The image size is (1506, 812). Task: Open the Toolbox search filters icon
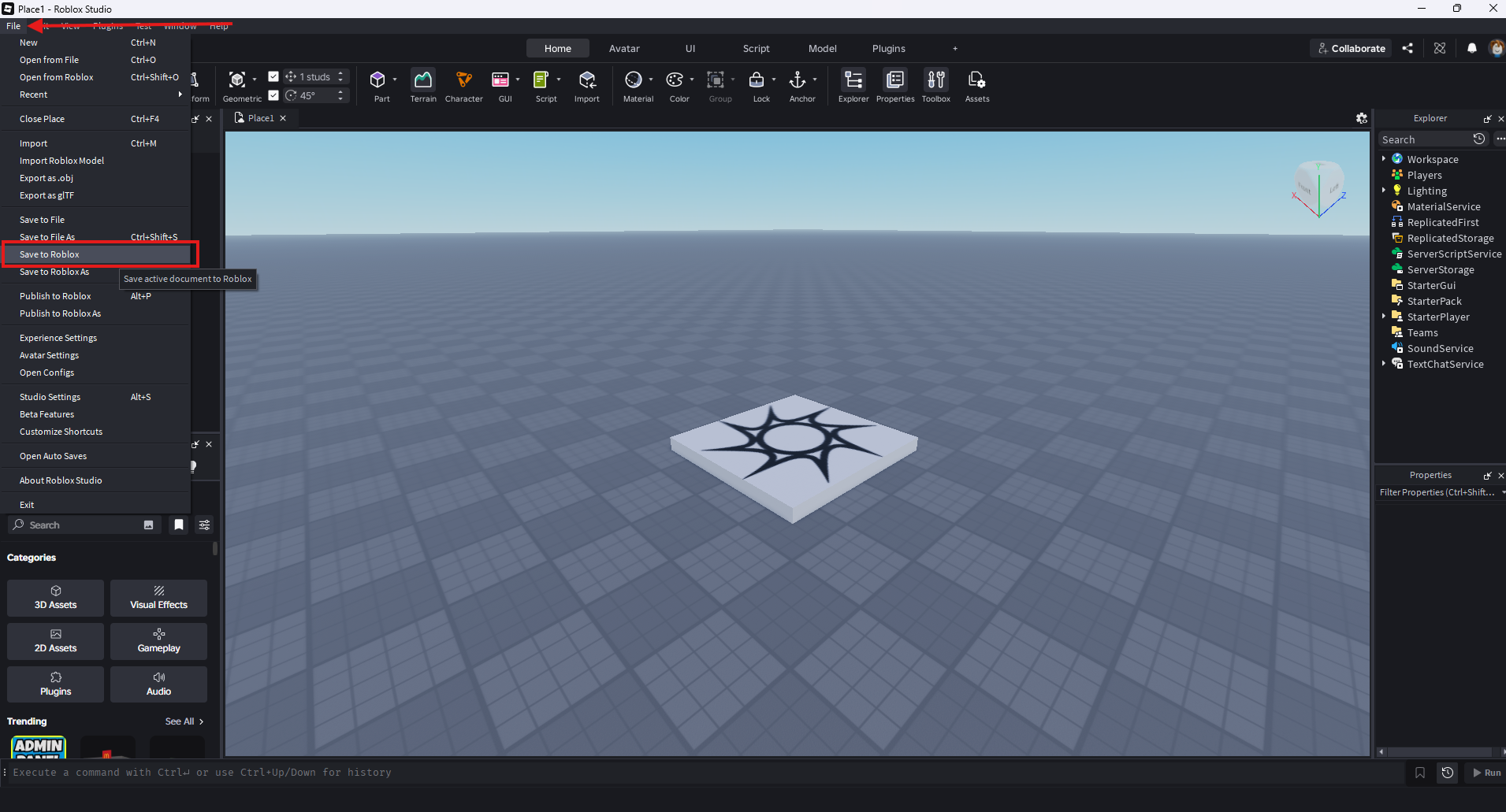pos(204,525)
